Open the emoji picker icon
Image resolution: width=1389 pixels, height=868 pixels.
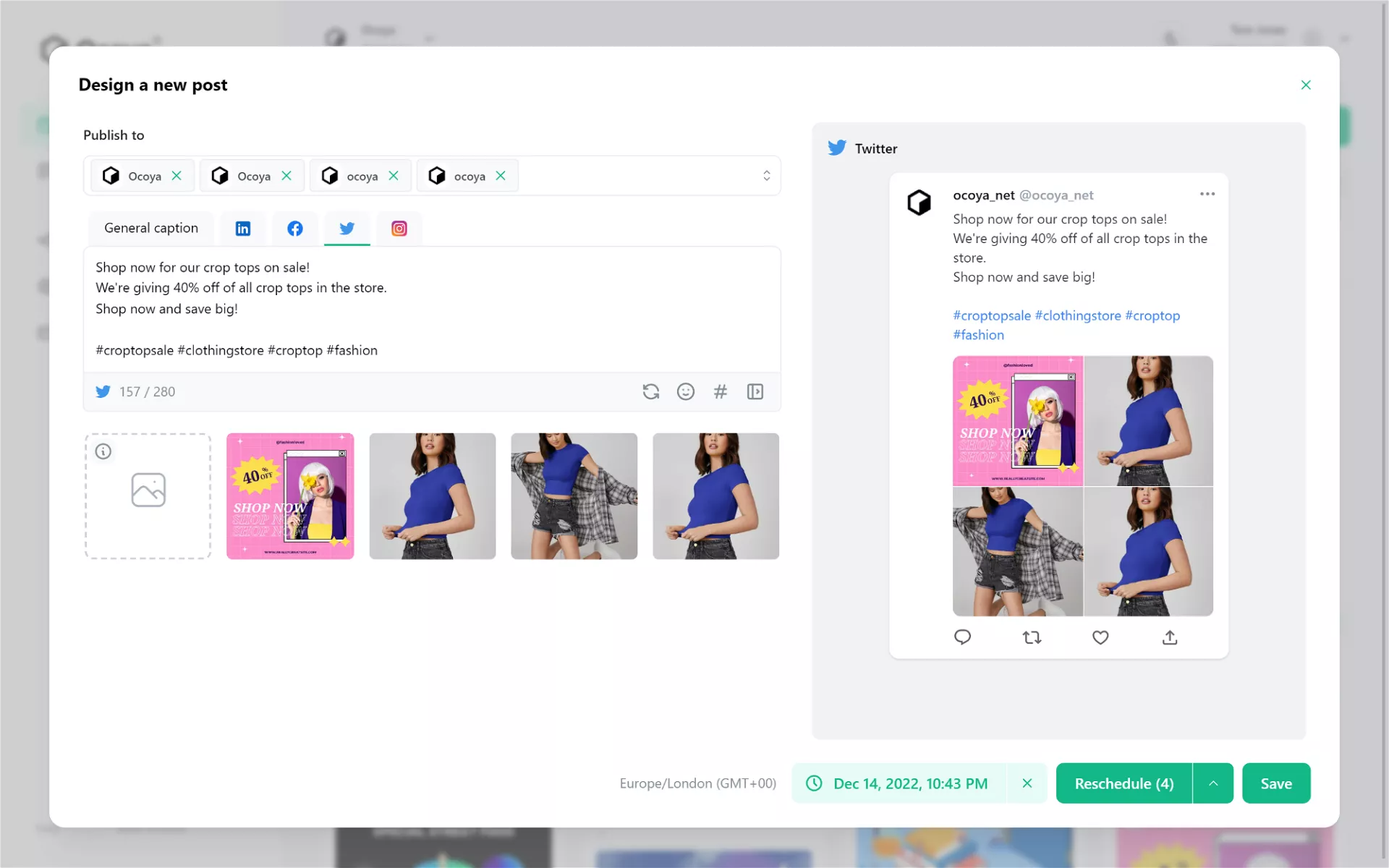tap(685, 391)
